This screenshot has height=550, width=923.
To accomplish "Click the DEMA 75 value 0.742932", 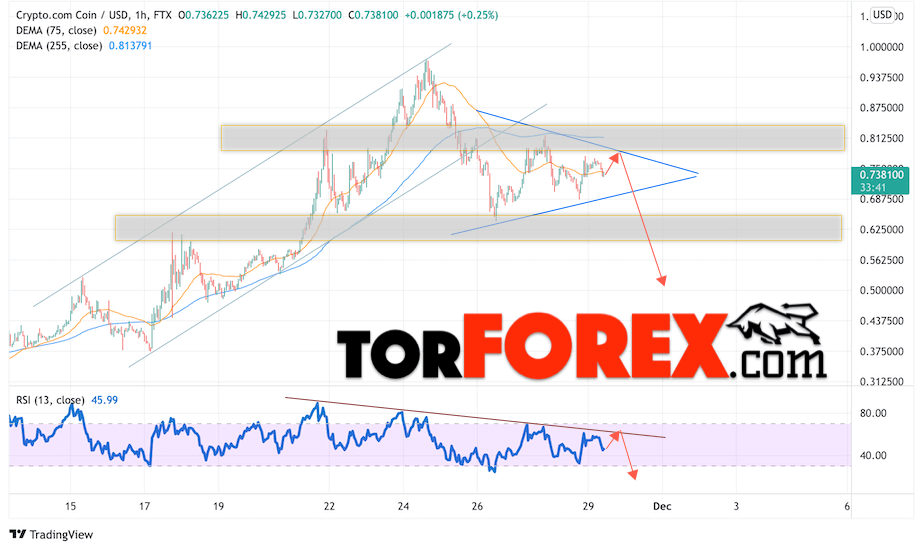I will click(x=125, y=31).
